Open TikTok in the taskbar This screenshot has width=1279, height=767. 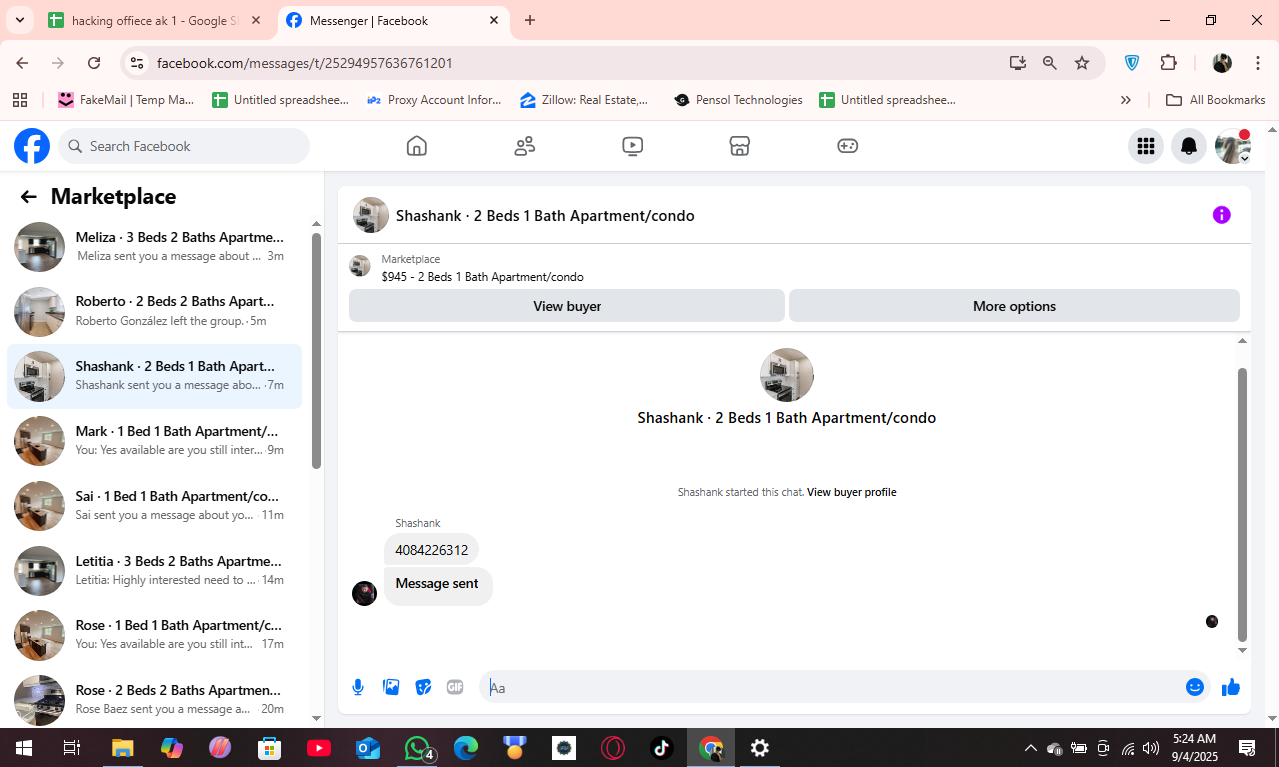662,747
